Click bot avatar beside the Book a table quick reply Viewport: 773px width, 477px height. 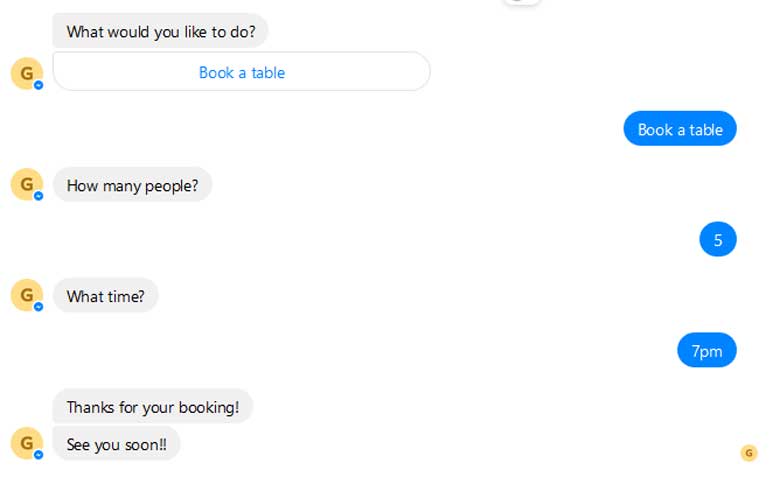26,73
